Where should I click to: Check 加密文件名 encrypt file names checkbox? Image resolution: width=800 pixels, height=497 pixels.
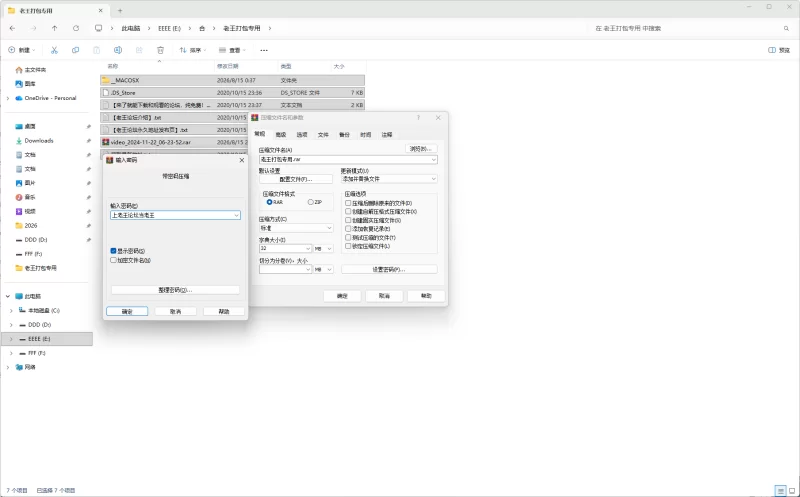[113, 260]
